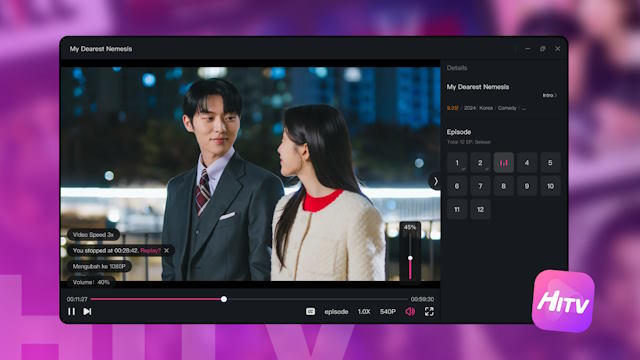Pause the video playback
This screenshot has width=640, height=360.
click(x=71, y=311)
